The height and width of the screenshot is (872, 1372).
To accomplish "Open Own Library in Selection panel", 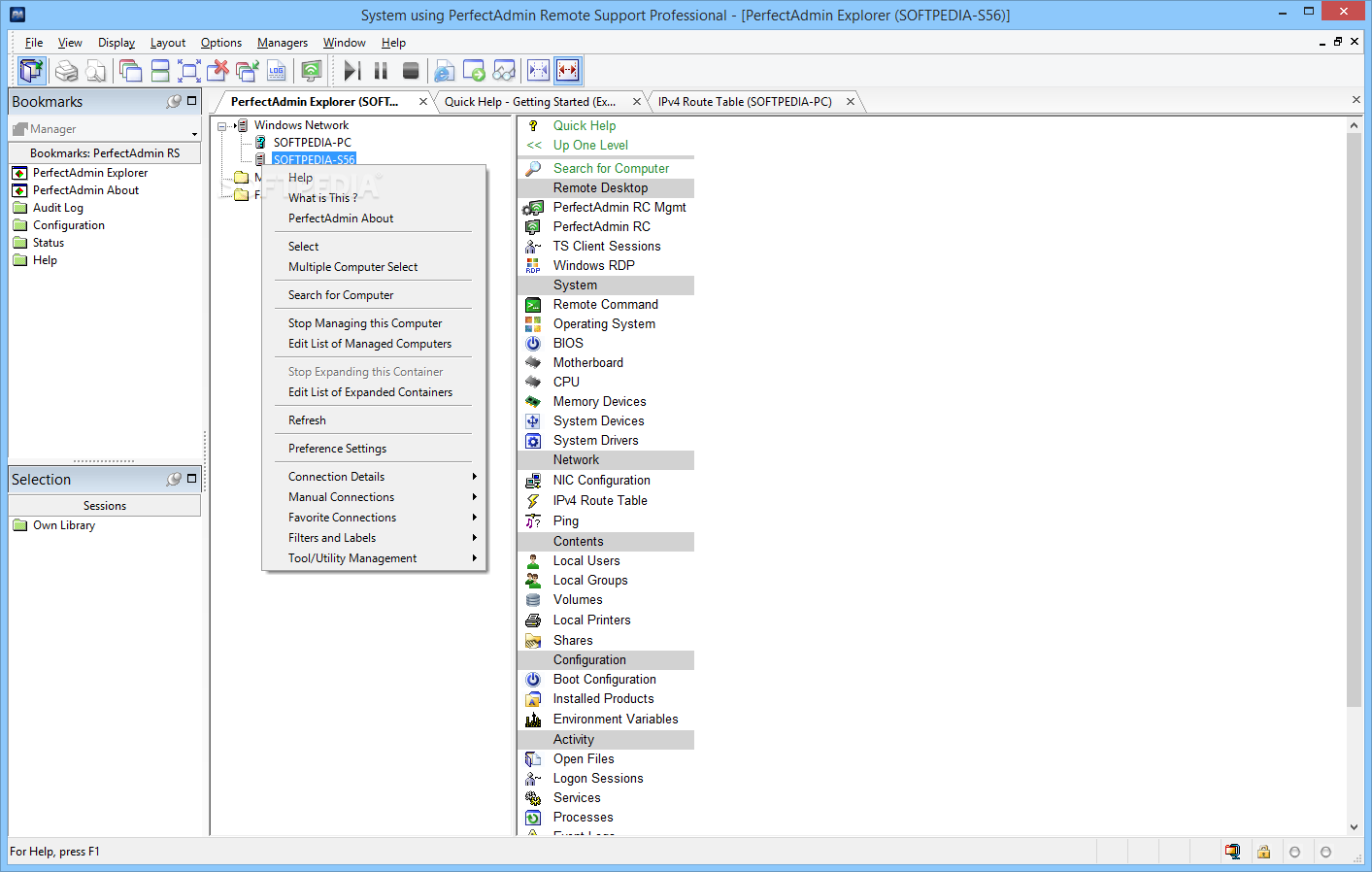I will [64, 525].
